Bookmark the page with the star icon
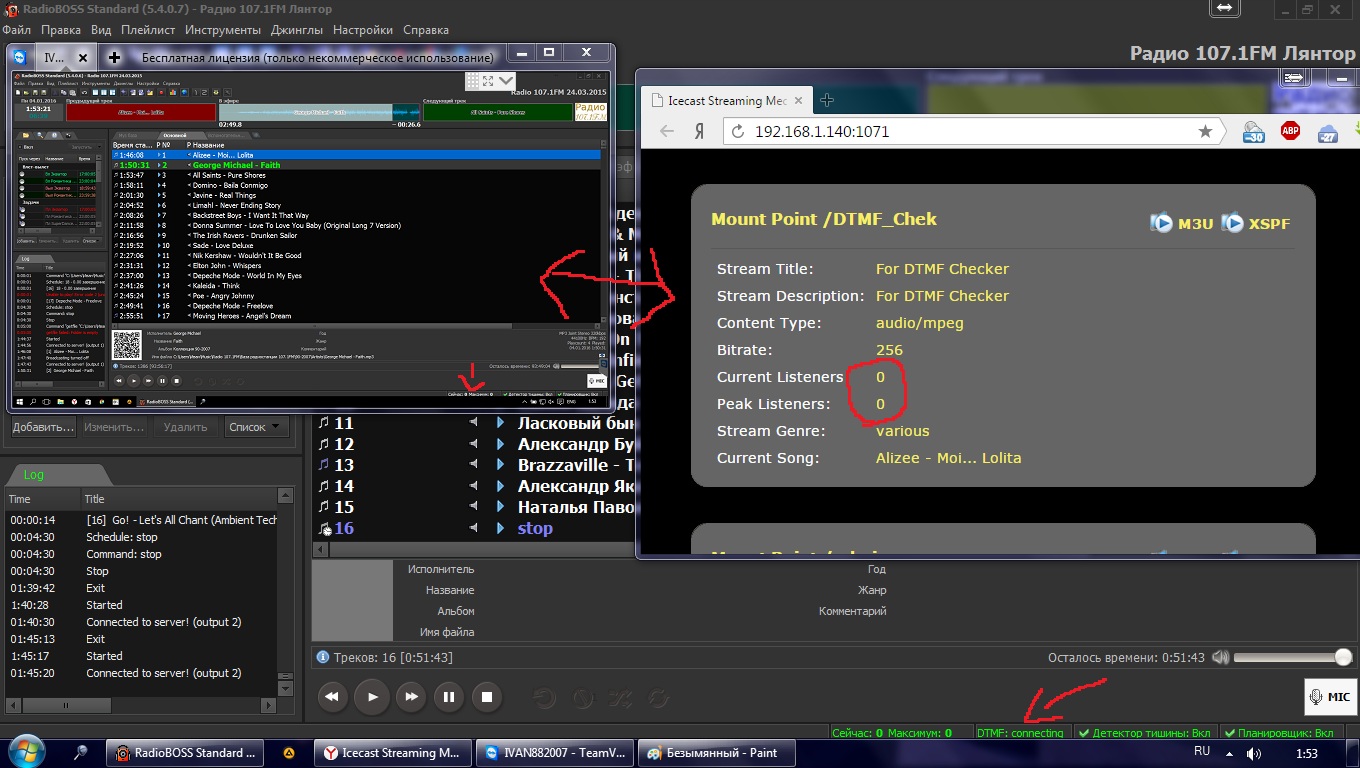Screen dimensions: 1360x768 [x=1205, y=131]
